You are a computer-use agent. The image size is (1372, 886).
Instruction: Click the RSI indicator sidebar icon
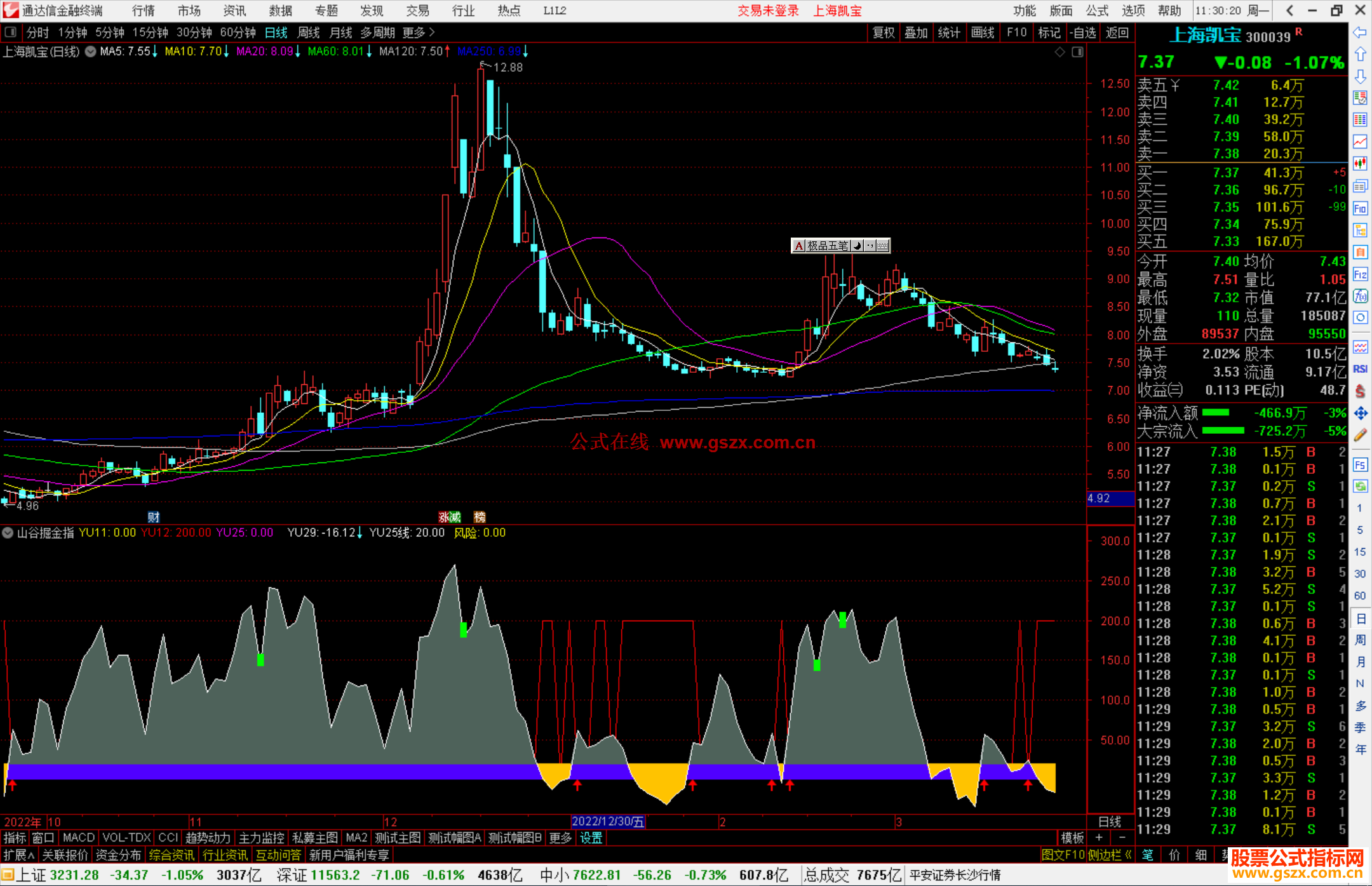tap(1360, 369)
